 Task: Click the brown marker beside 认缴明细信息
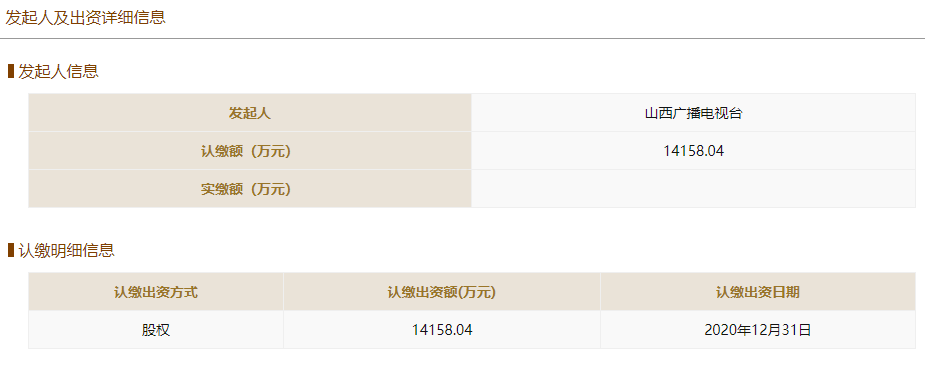11,251
